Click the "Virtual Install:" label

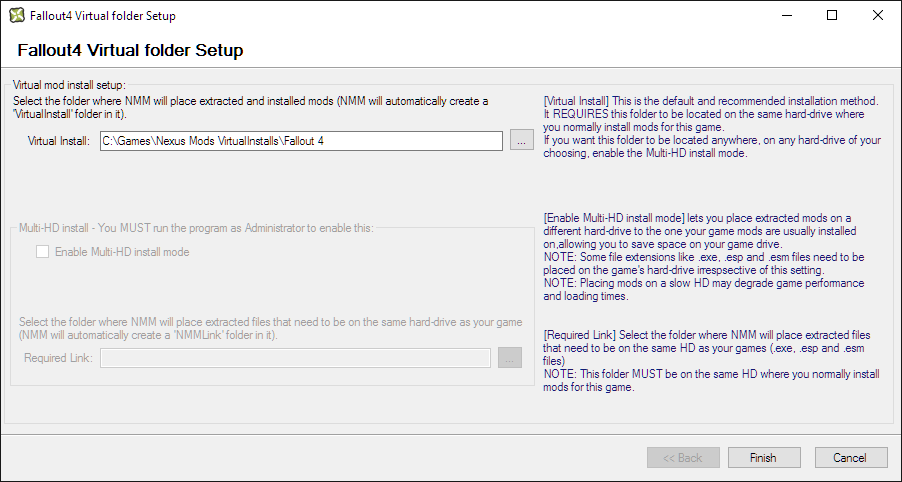point(59,141)
